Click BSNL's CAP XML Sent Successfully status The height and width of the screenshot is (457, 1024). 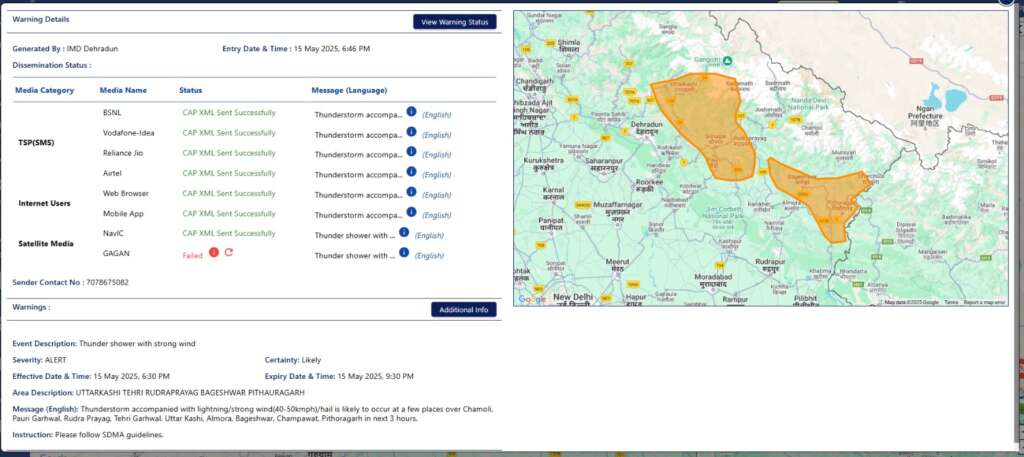(x=229, y=112)
